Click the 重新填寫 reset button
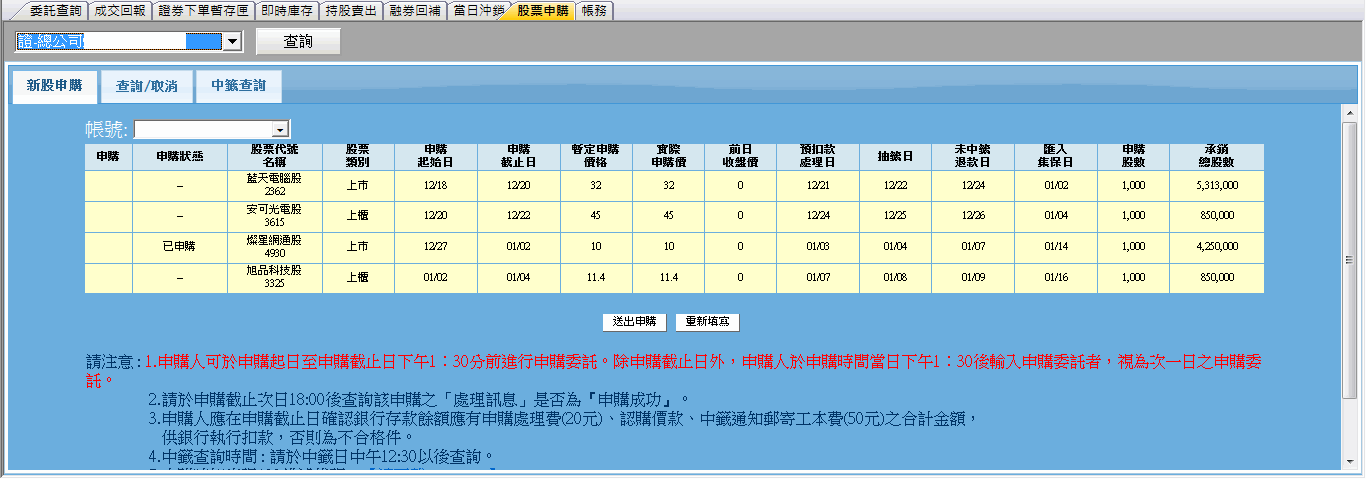Image resolution: width=1366 pixels, height=479 pixels. click(707, 322)
